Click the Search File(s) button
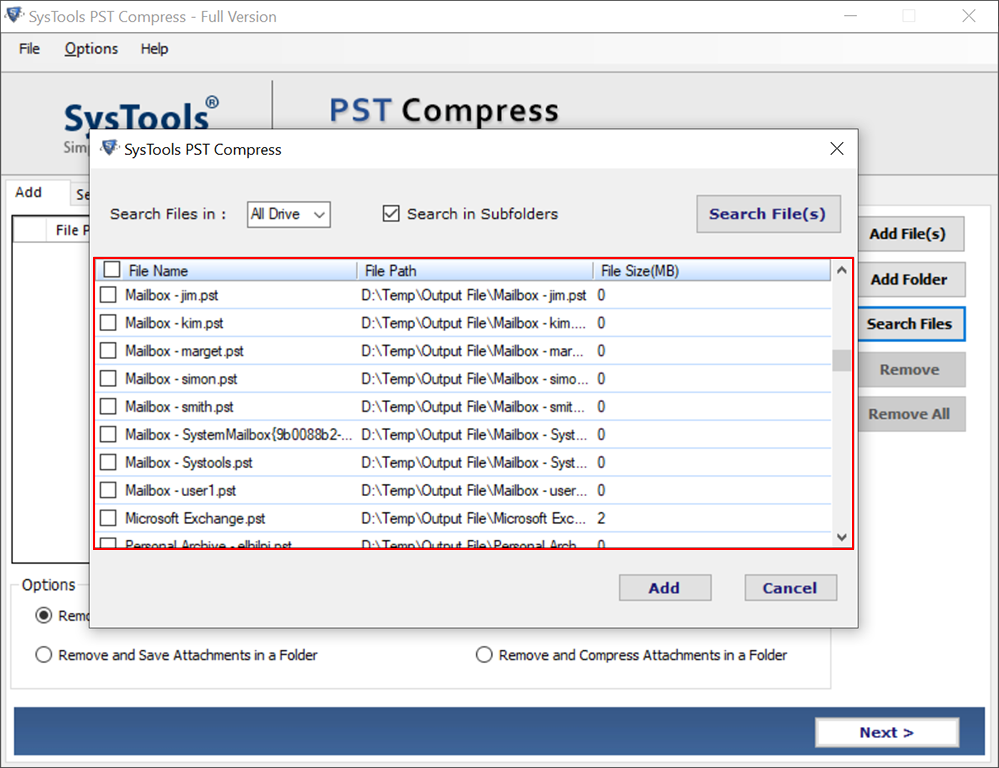Screen dimensions: 999x768 (768, 214)
